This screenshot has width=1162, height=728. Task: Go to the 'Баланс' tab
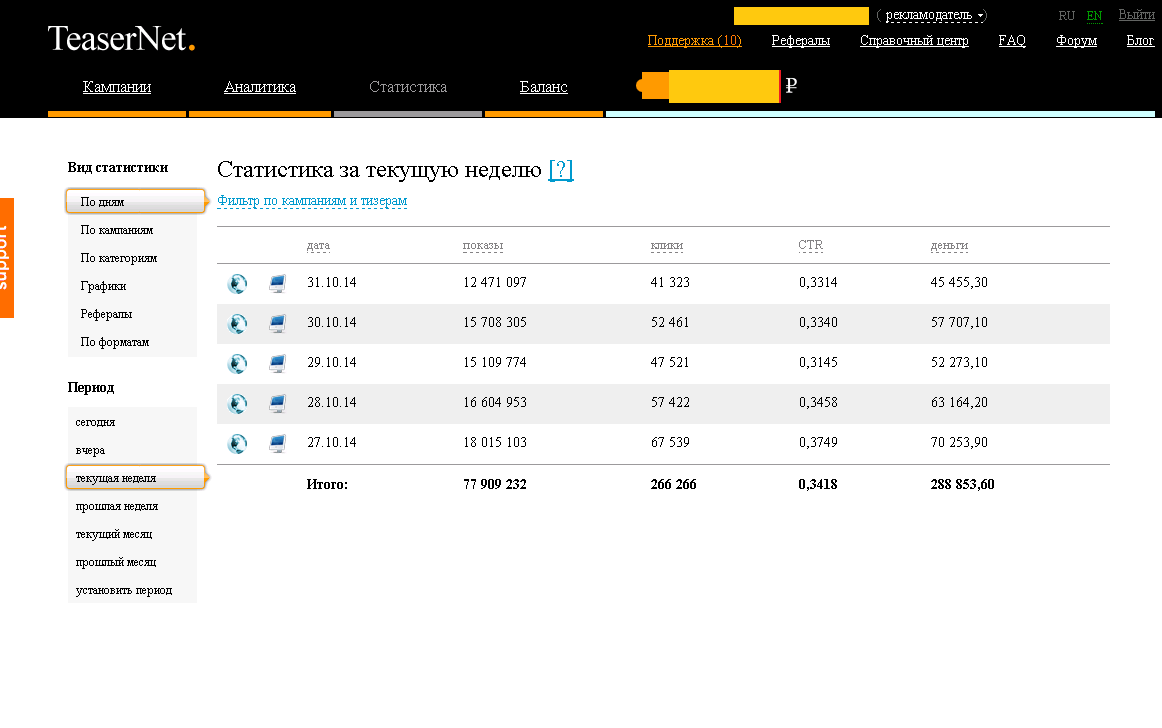pos(543,87)
